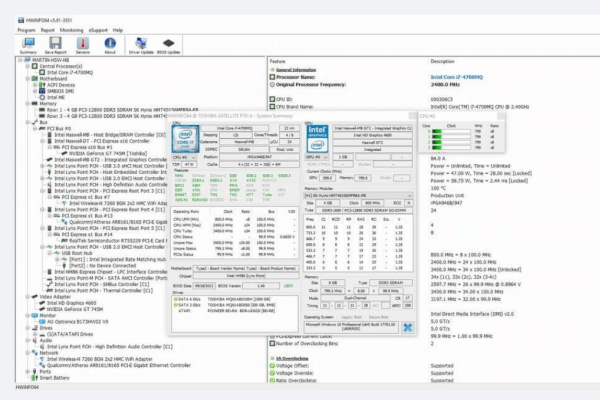600x400 pixels.
Task: Click the Ports connector icon in tree
Action: coord(35,371)
